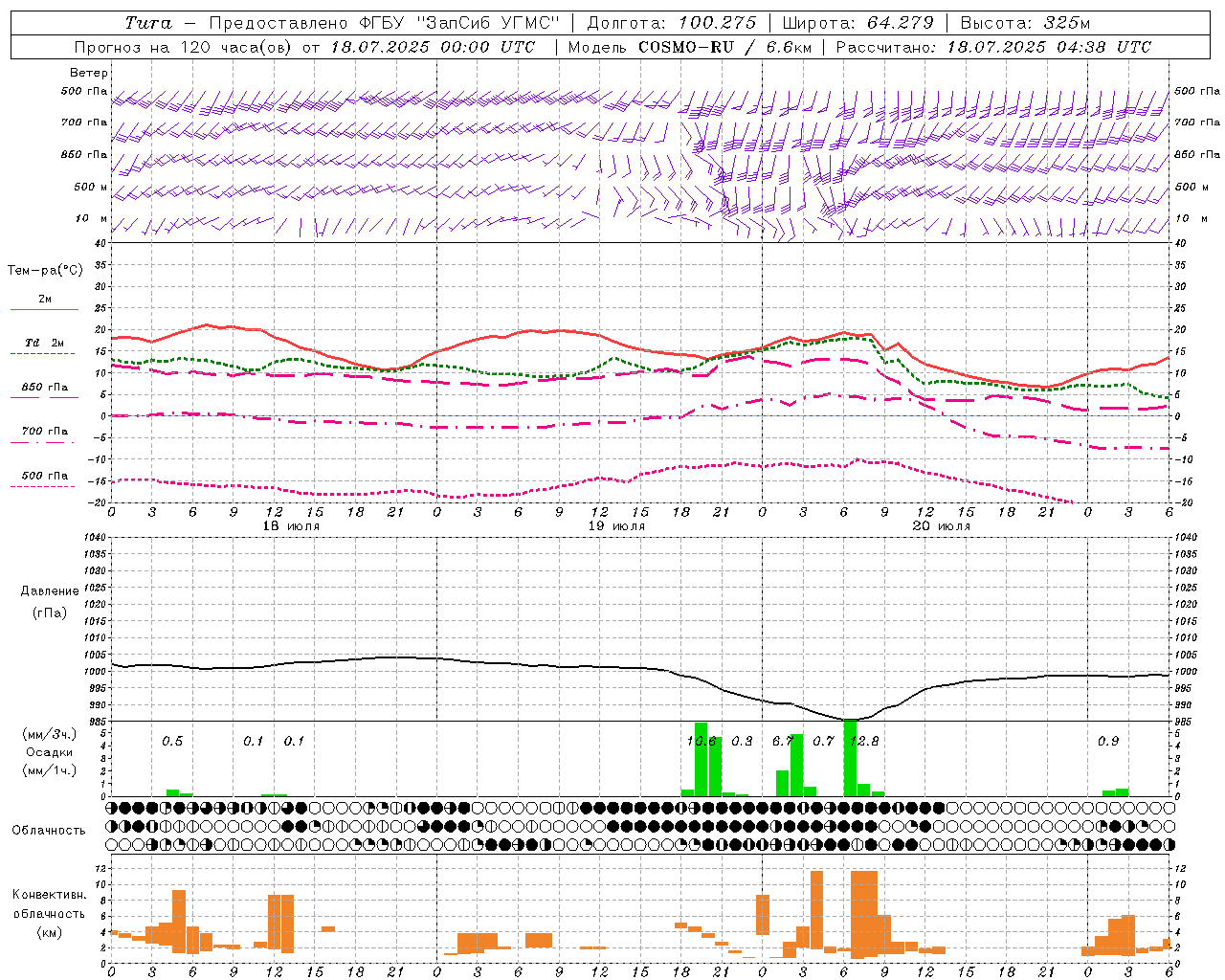Click the precipitation total "12.8"
Viewport: 1225px width, 980px height.
point(864,741)
